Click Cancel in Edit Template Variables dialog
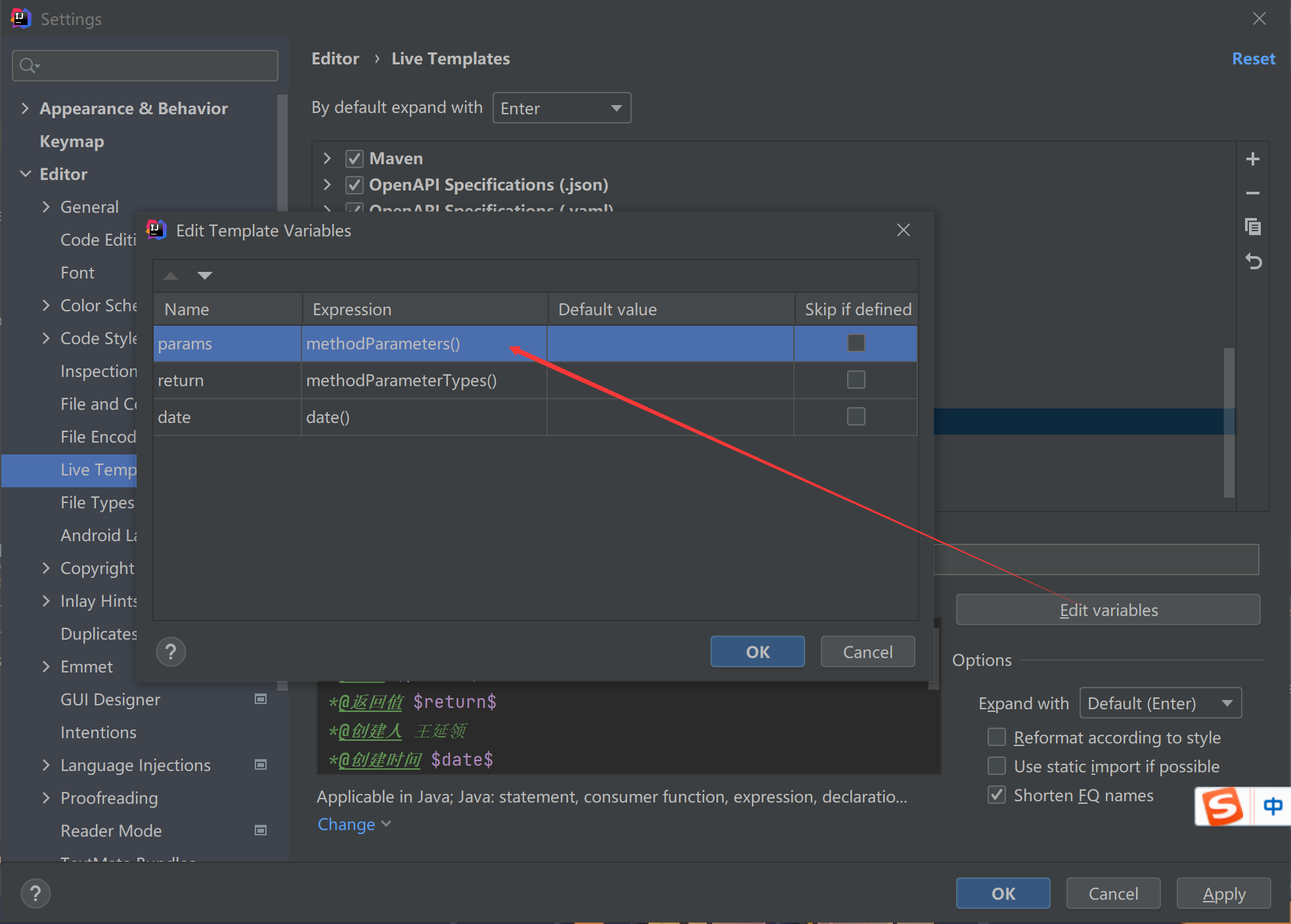This screenshot has width=1291, height=924. [867, 651]
